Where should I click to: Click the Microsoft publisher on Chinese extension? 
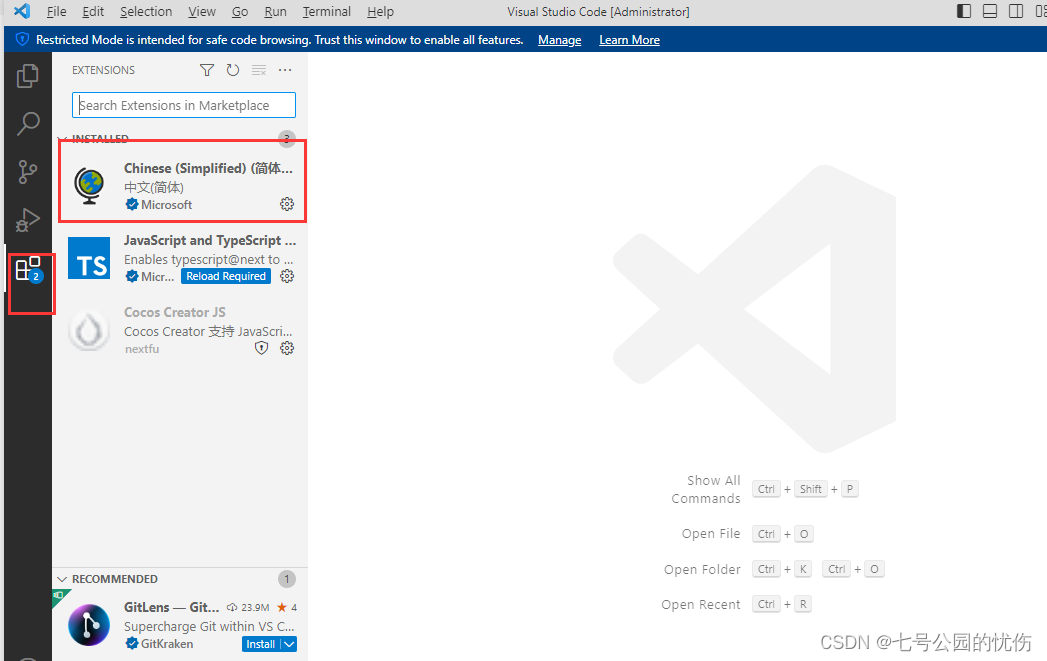166,205
